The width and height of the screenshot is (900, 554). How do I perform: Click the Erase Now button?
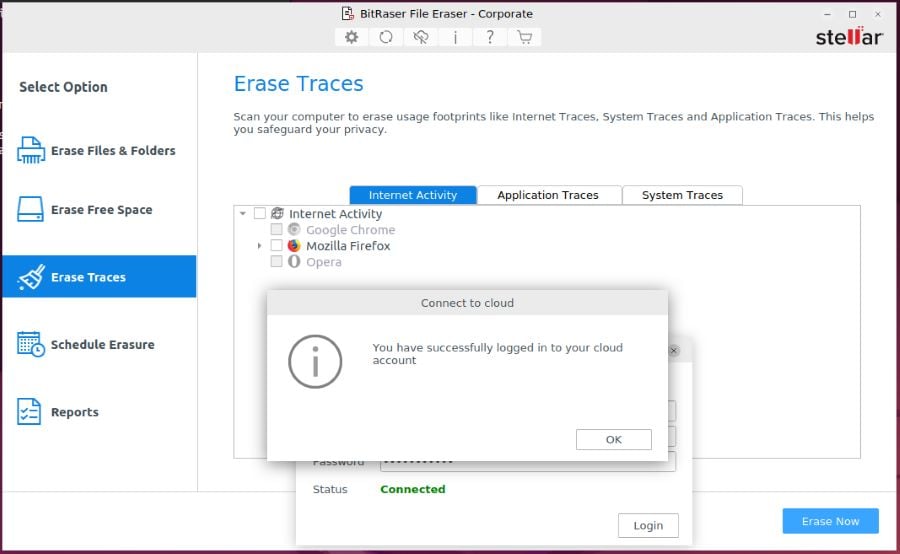(830, 521)
